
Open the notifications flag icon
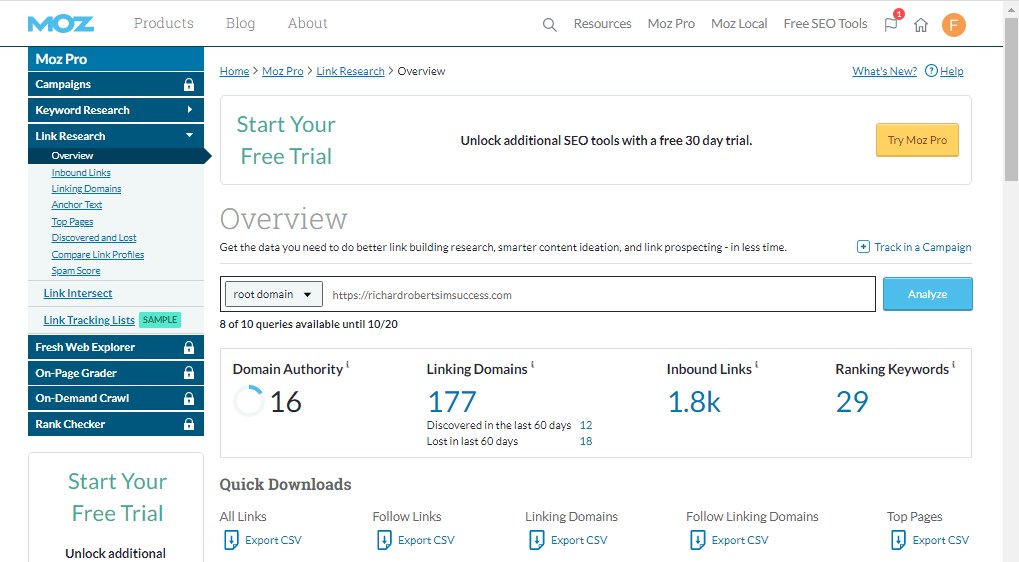click(891, 24)
